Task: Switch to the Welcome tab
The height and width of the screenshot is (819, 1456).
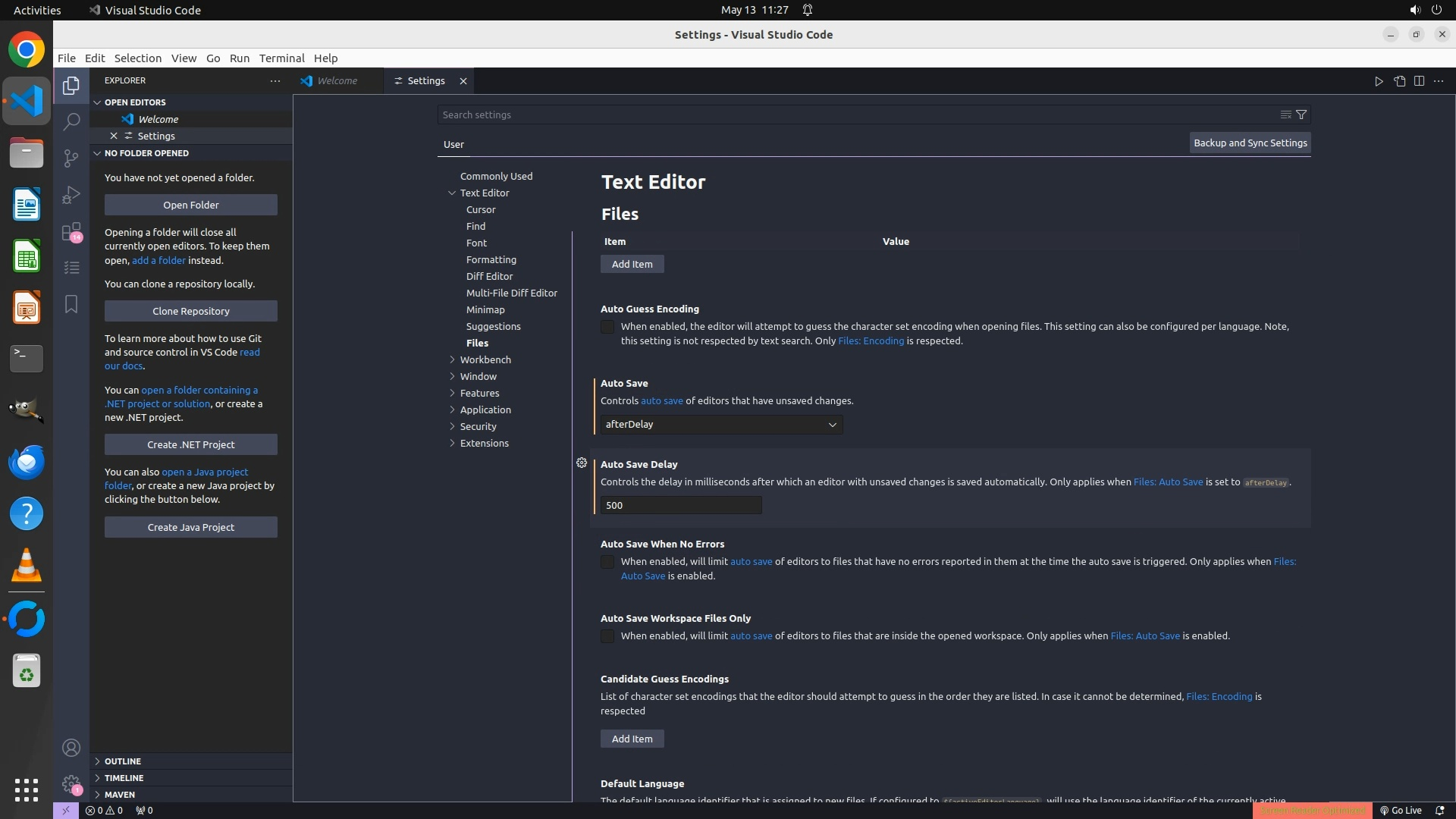Action: (337, 81)
